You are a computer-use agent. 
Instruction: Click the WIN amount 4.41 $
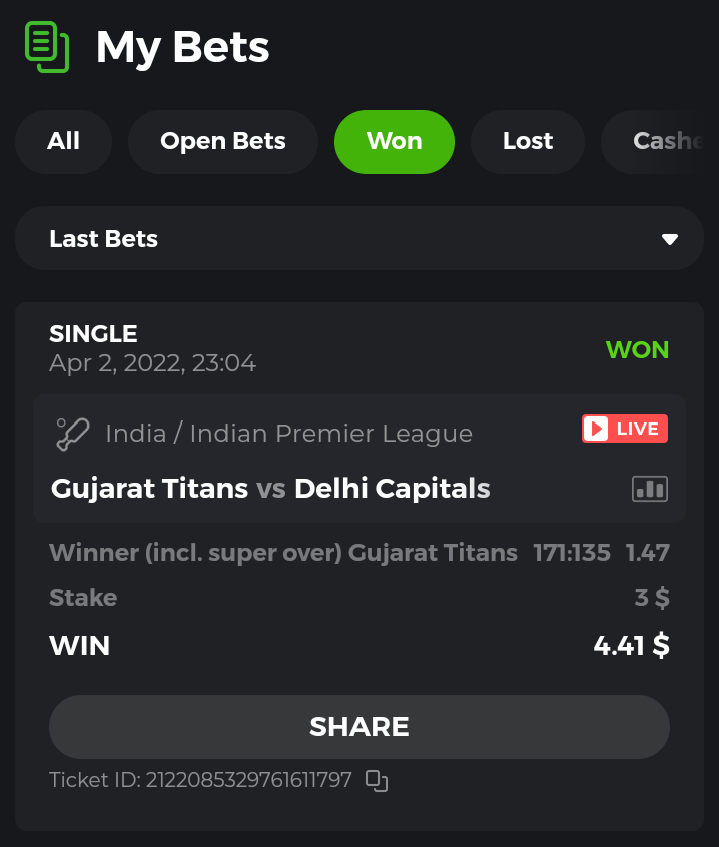(x=631, y=646)
